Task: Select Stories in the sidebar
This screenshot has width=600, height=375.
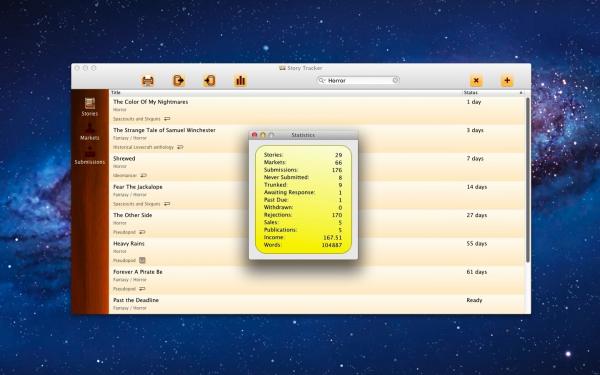Action: pos(90,107)
